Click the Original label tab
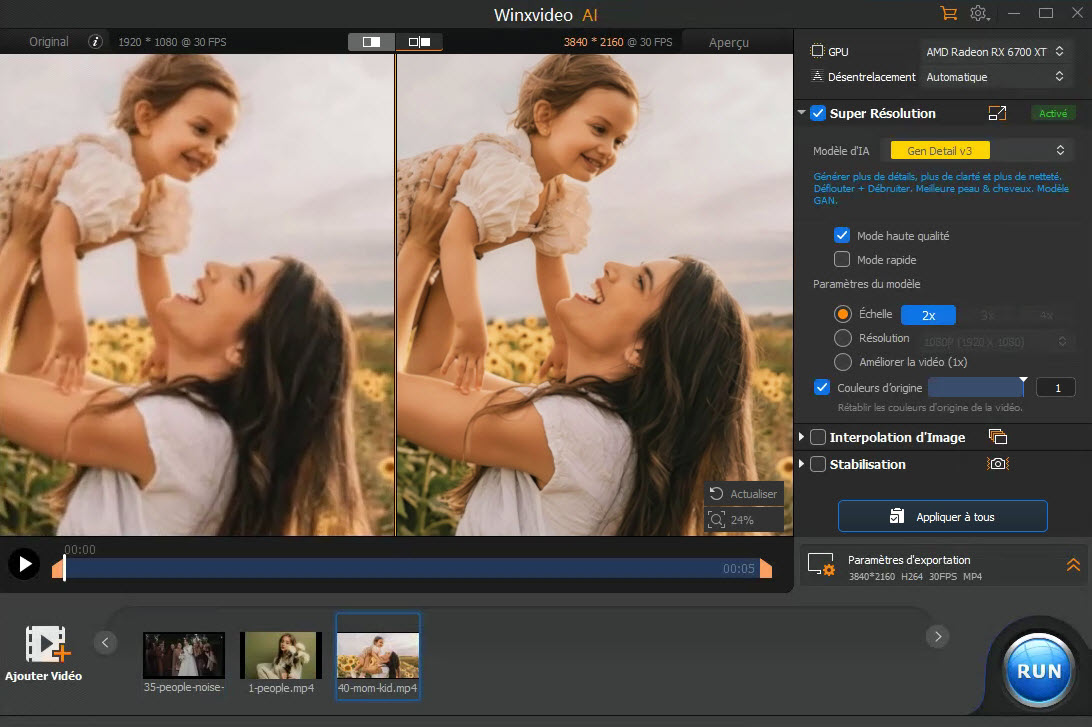Viewport: 1092px width, 727px height. coord(49,42)
